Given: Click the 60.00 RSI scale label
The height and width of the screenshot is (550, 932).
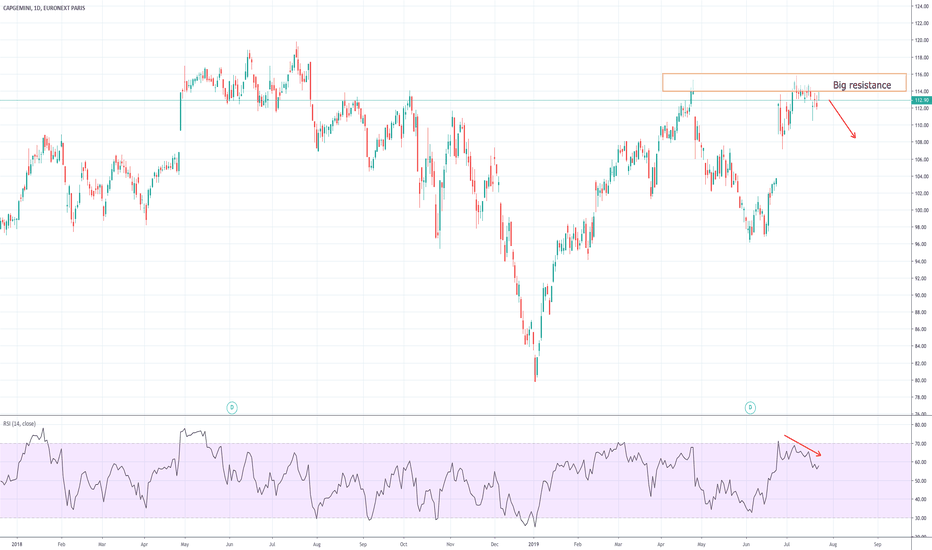Looking at the screenshot, I should [x=921, y=462].
